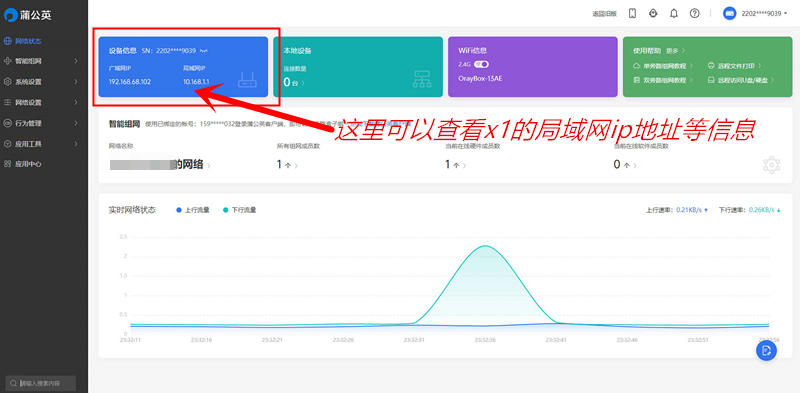The image size is (800, 393).
Task: Click the router icon in 设备信息 card
Action: tap(247, 80)
